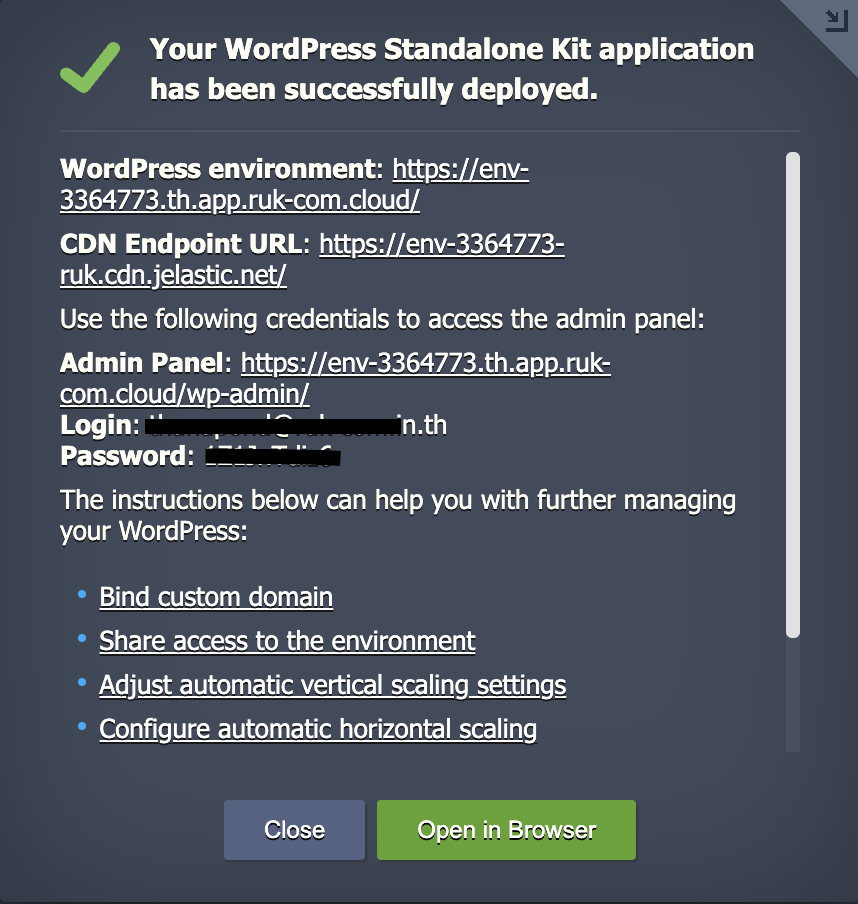
Task: Click the Password label text
Action: pyautogui.click(x=127, y=457)
